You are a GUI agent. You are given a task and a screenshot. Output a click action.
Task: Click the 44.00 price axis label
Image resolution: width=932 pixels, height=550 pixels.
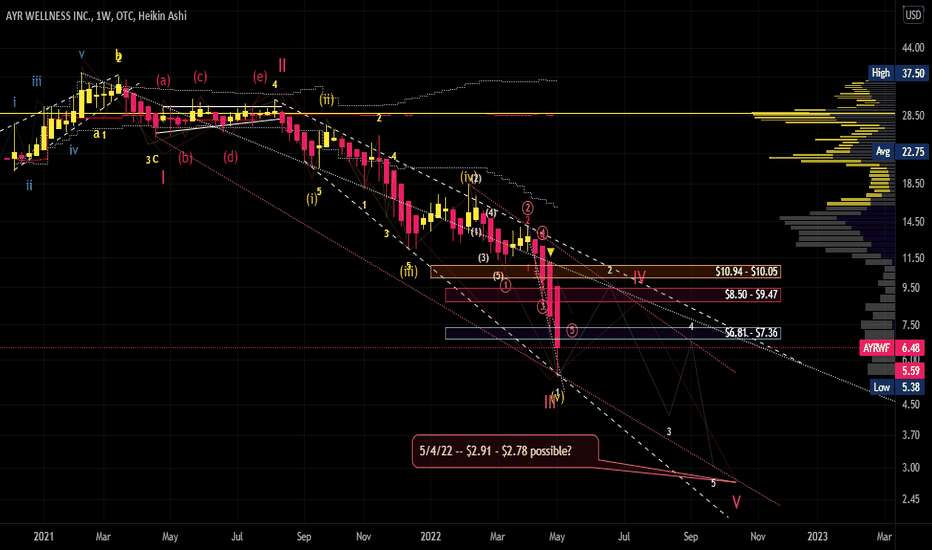click(x=913, y=48)
